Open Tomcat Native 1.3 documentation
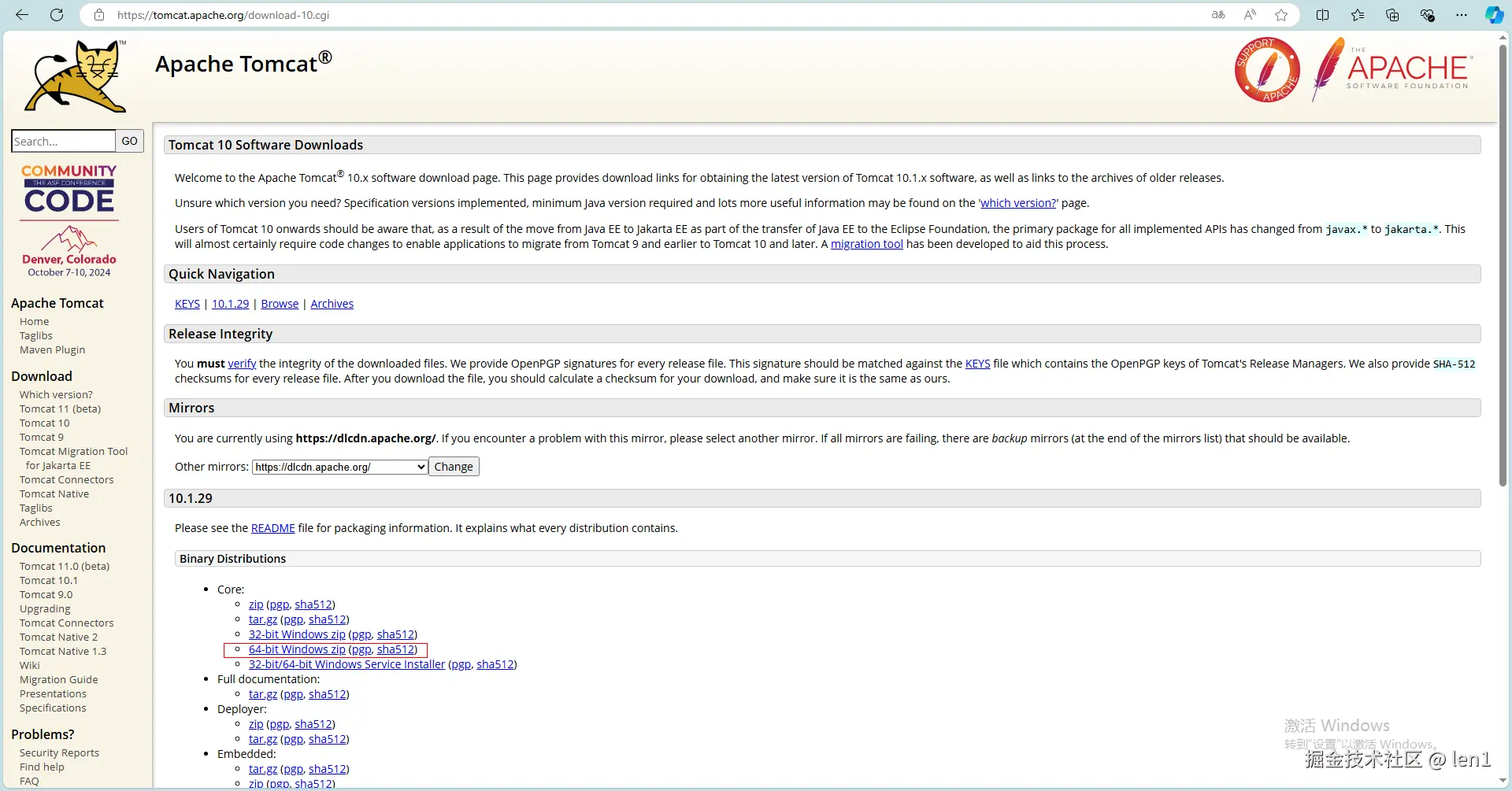The width and height of the screenshot is (1512, 791). tap(63, 652)
